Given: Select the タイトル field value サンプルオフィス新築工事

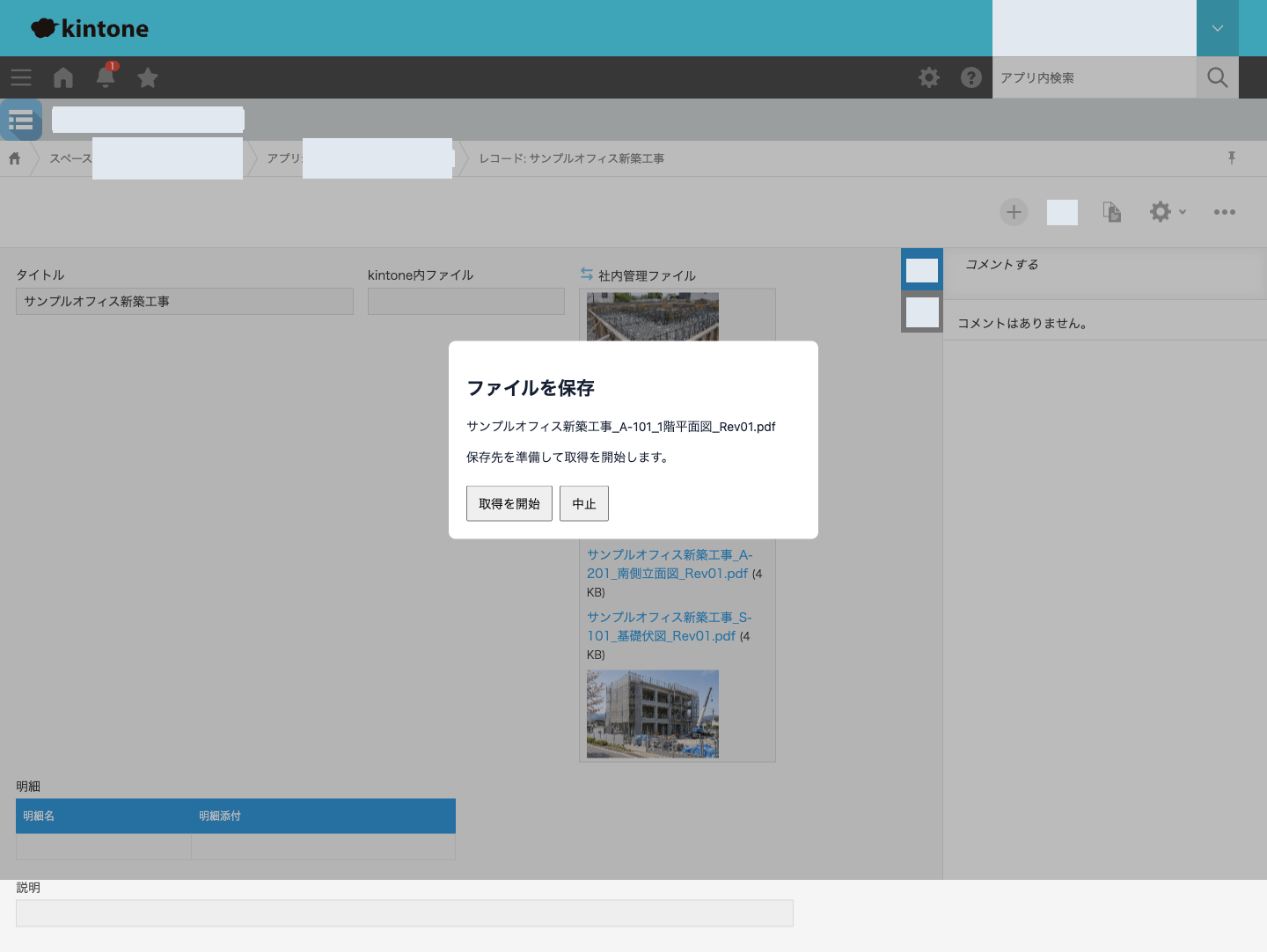Looking at the screenshot, I should click(97, 301).
